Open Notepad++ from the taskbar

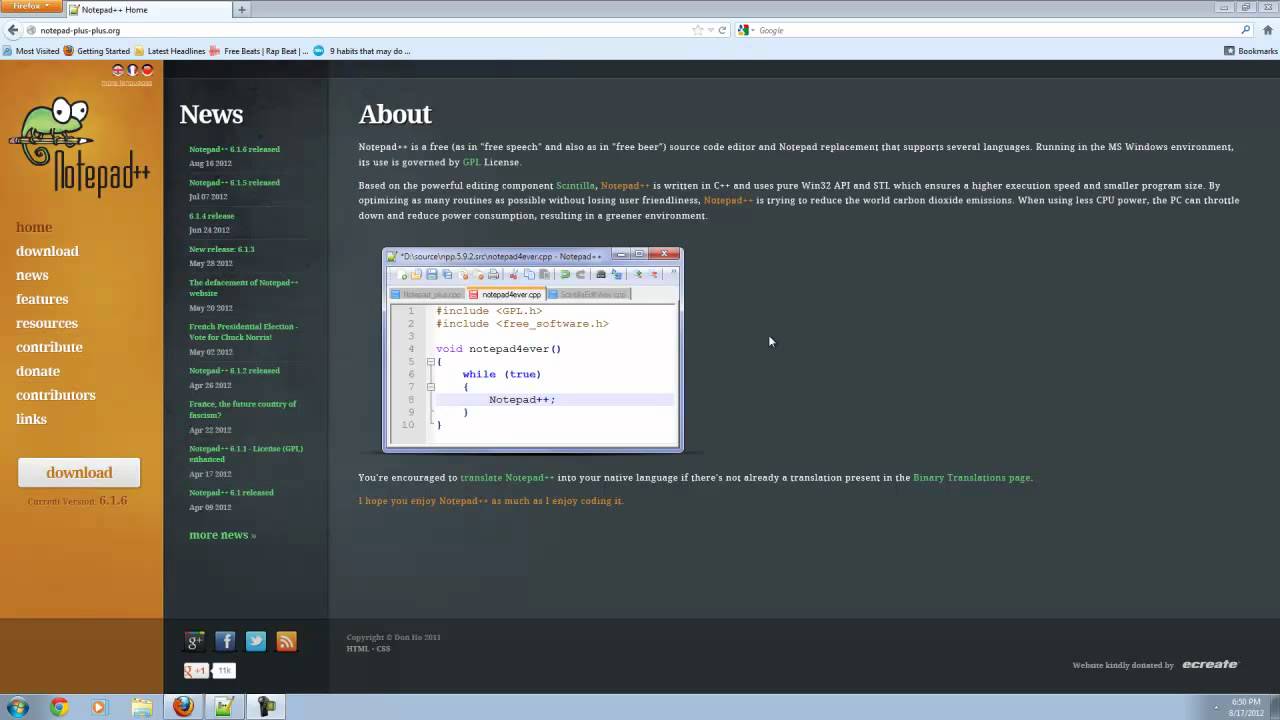click(x=224, y=707)
